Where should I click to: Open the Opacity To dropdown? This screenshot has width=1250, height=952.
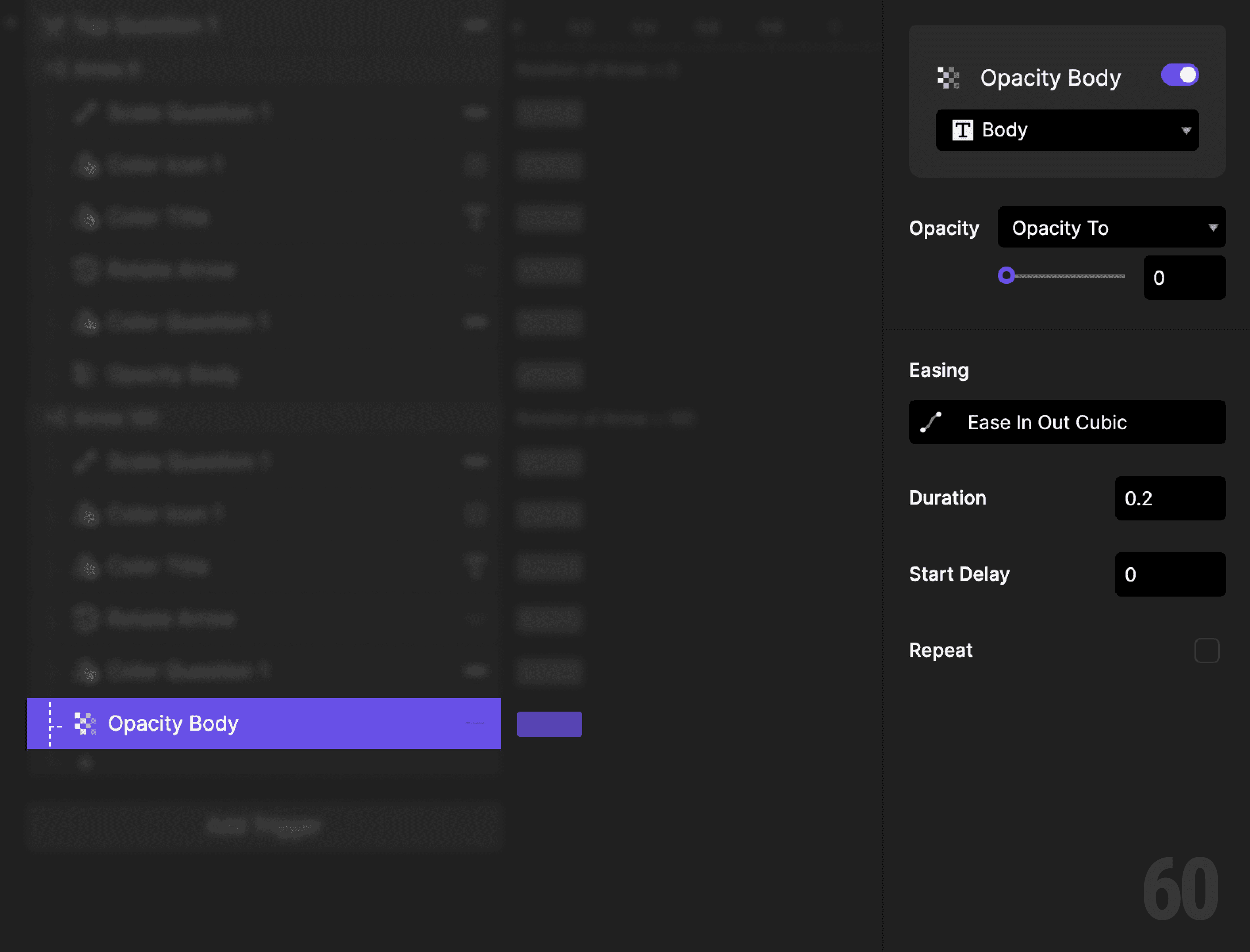pyautogui.click(x=1111, y=227)
